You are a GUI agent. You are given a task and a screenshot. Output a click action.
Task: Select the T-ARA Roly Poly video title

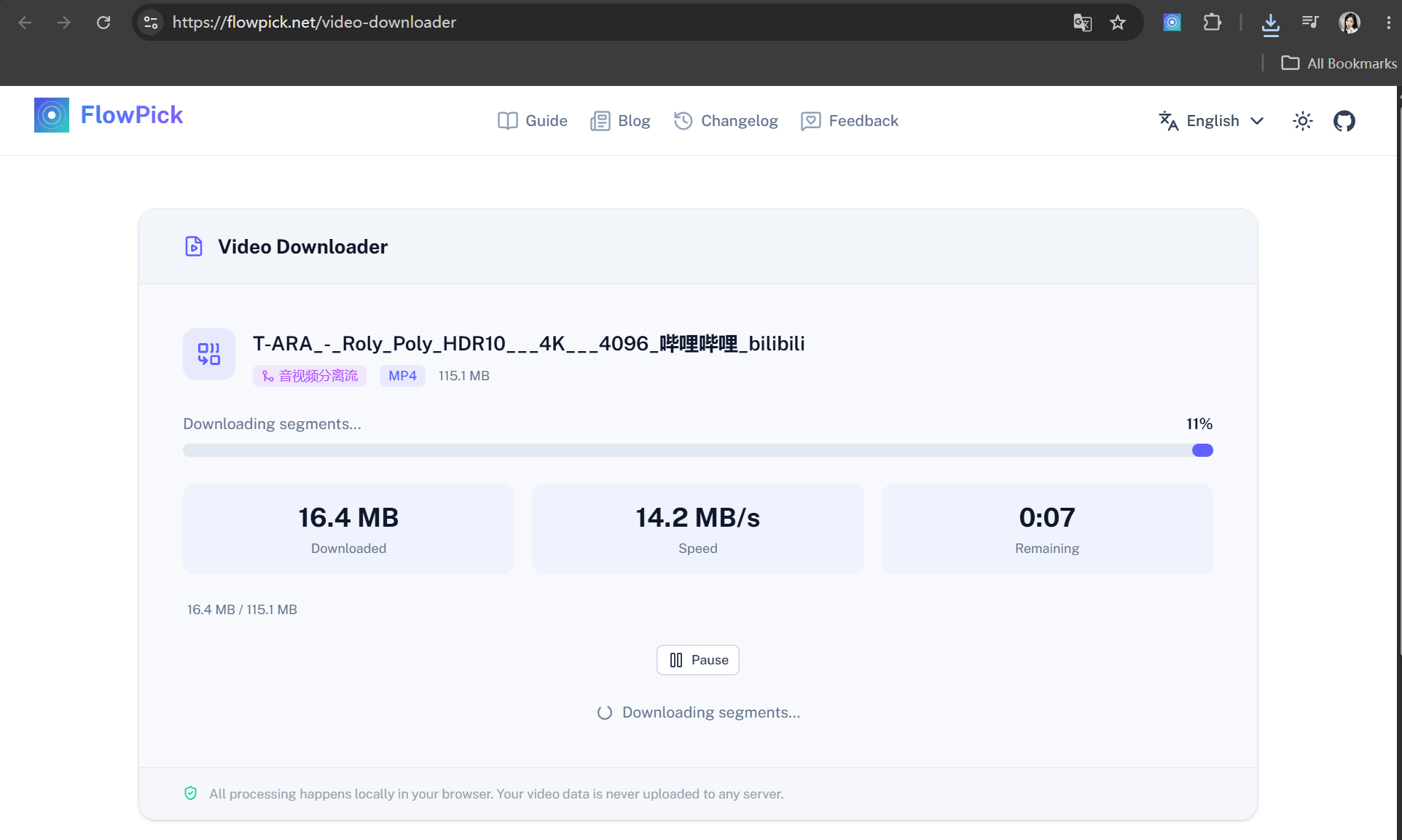coord(529,343)
